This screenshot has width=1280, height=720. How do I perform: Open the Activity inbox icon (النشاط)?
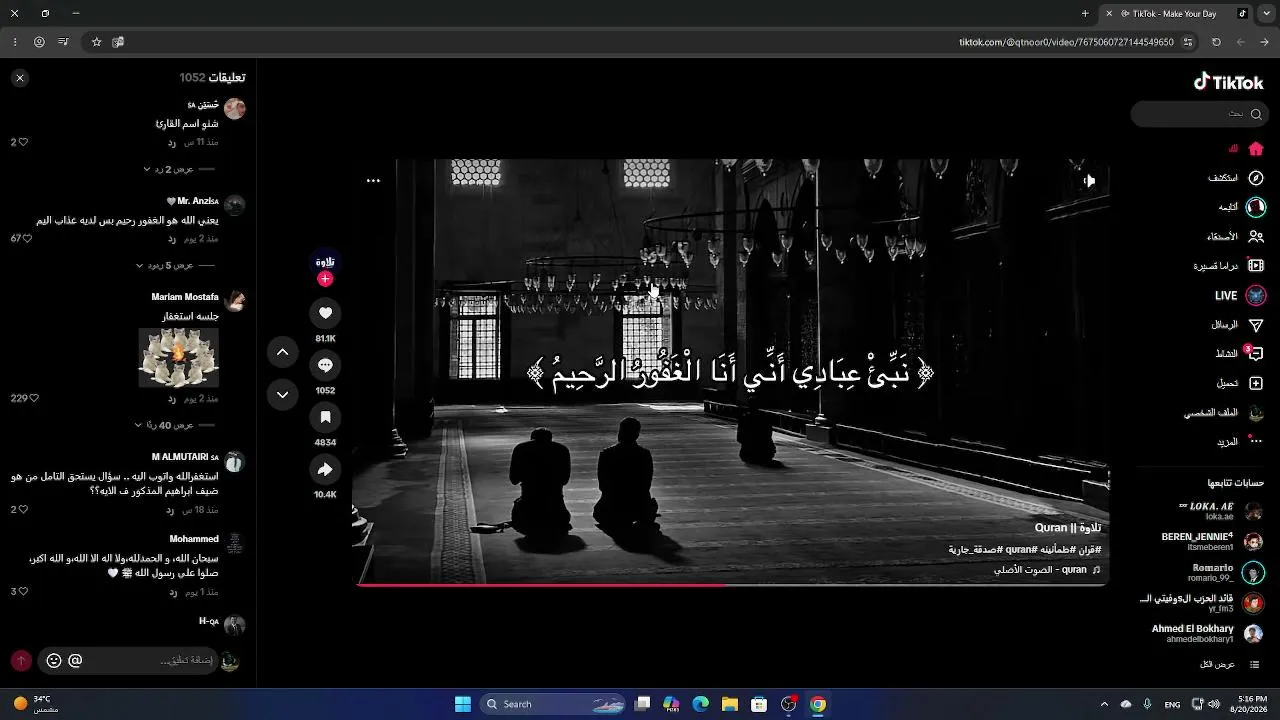(x=1256, y=354)
